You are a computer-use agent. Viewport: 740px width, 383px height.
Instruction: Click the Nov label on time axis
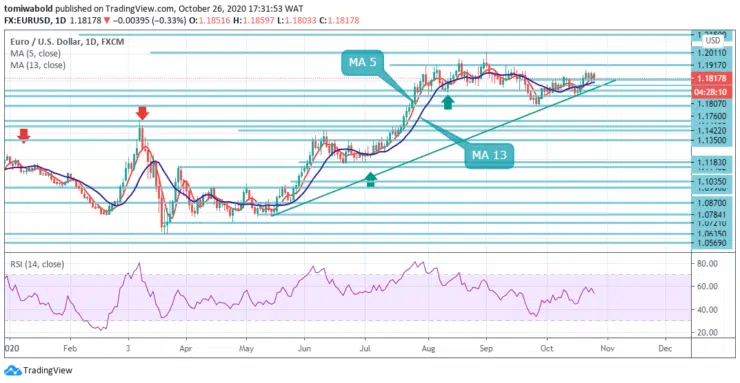pos(608,350)
